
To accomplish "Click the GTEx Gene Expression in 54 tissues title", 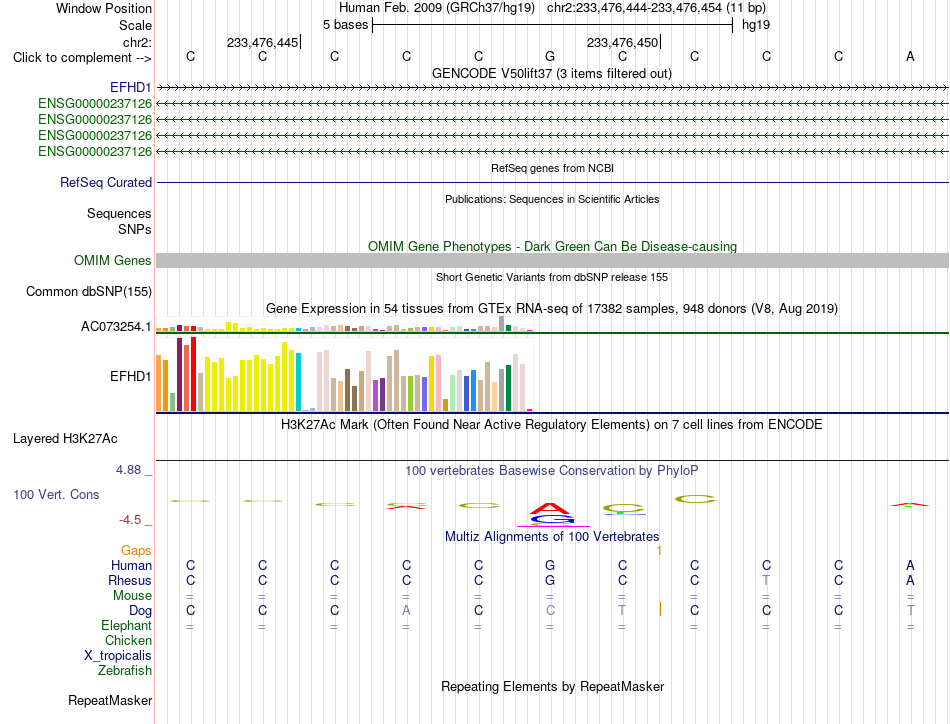I will click(552, 308).
